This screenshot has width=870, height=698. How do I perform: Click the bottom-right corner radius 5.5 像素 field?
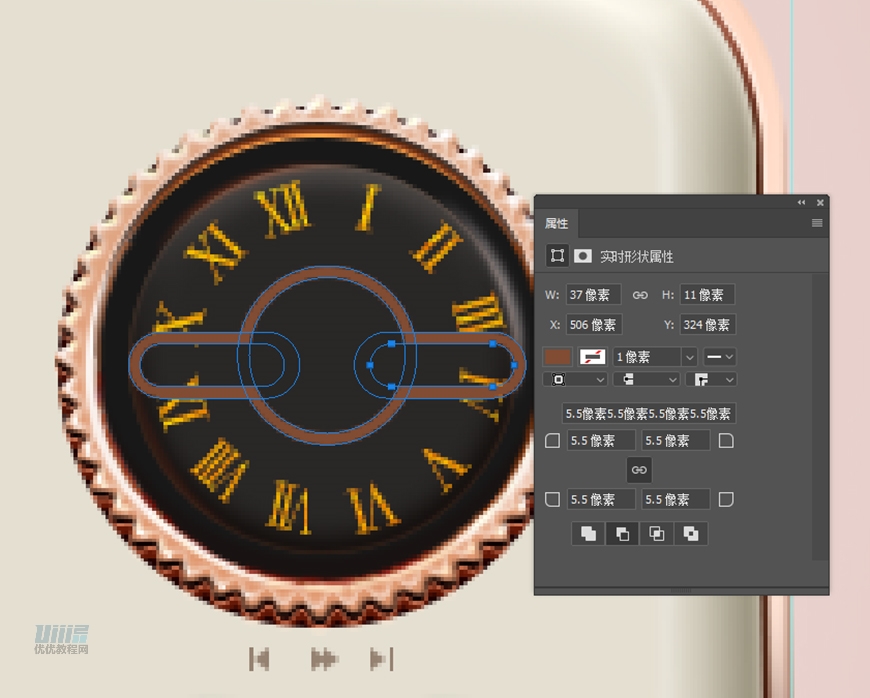coord(675,499)
